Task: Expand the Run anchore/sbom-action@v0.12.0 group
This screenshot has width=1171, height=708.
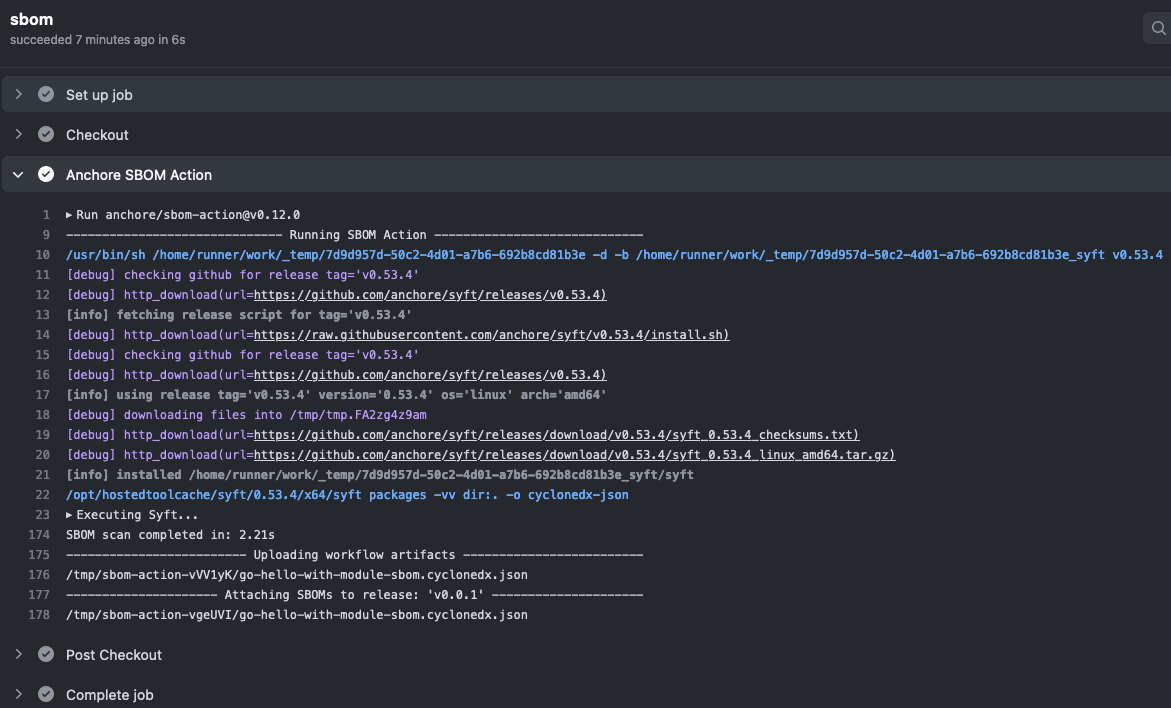Action: pyautogui.click(x=69, y=214)
